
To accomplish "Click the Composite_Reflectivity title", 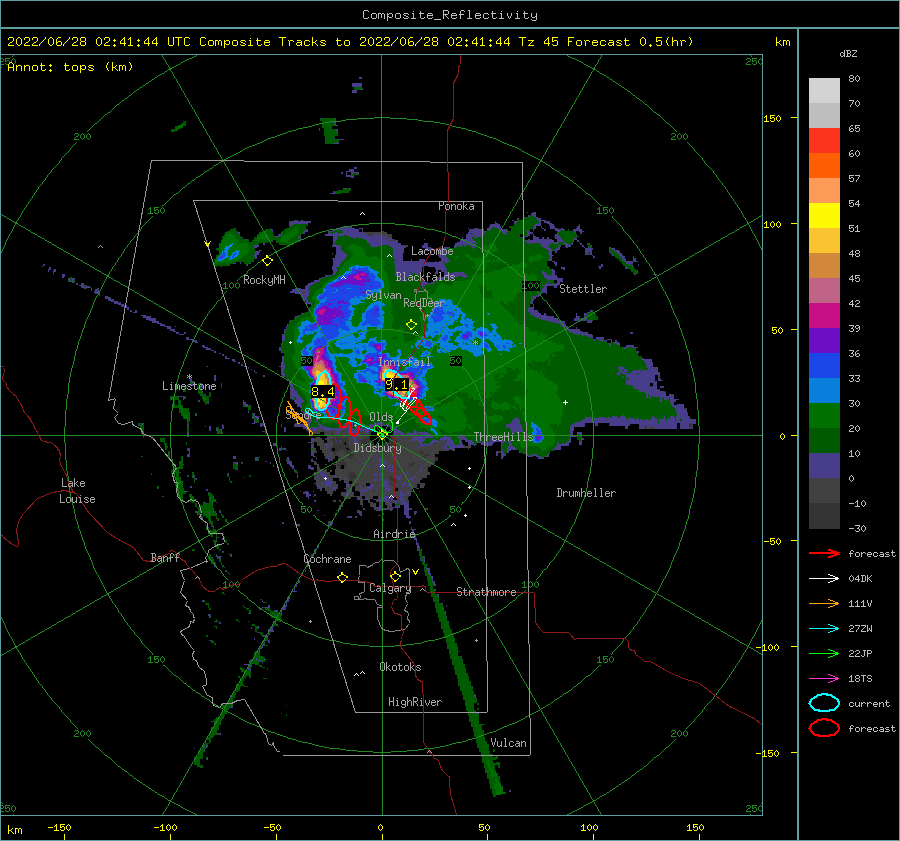I will click(449, 15).
